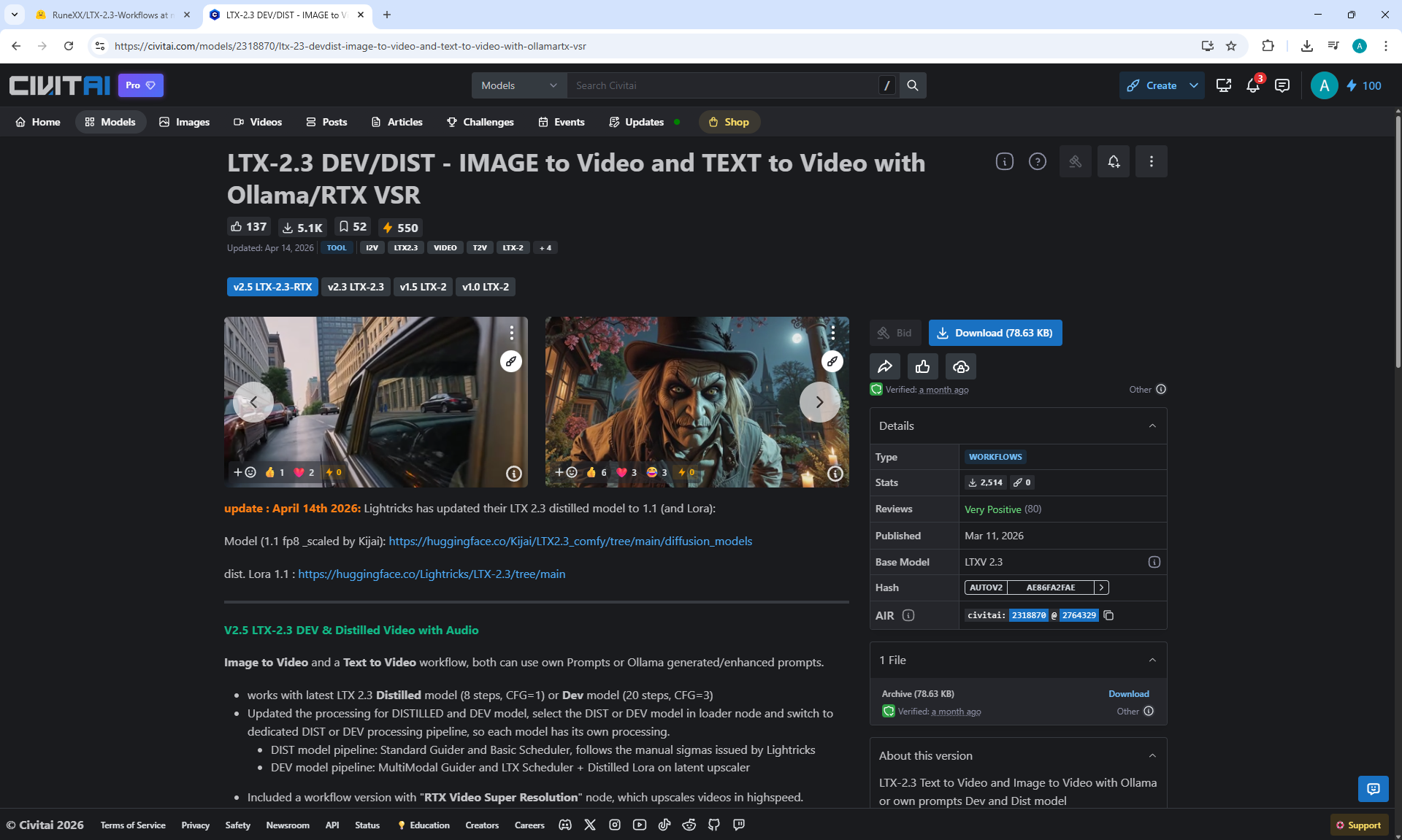
Task: Click the cloud download icon beside like
Action: [961, 366]
